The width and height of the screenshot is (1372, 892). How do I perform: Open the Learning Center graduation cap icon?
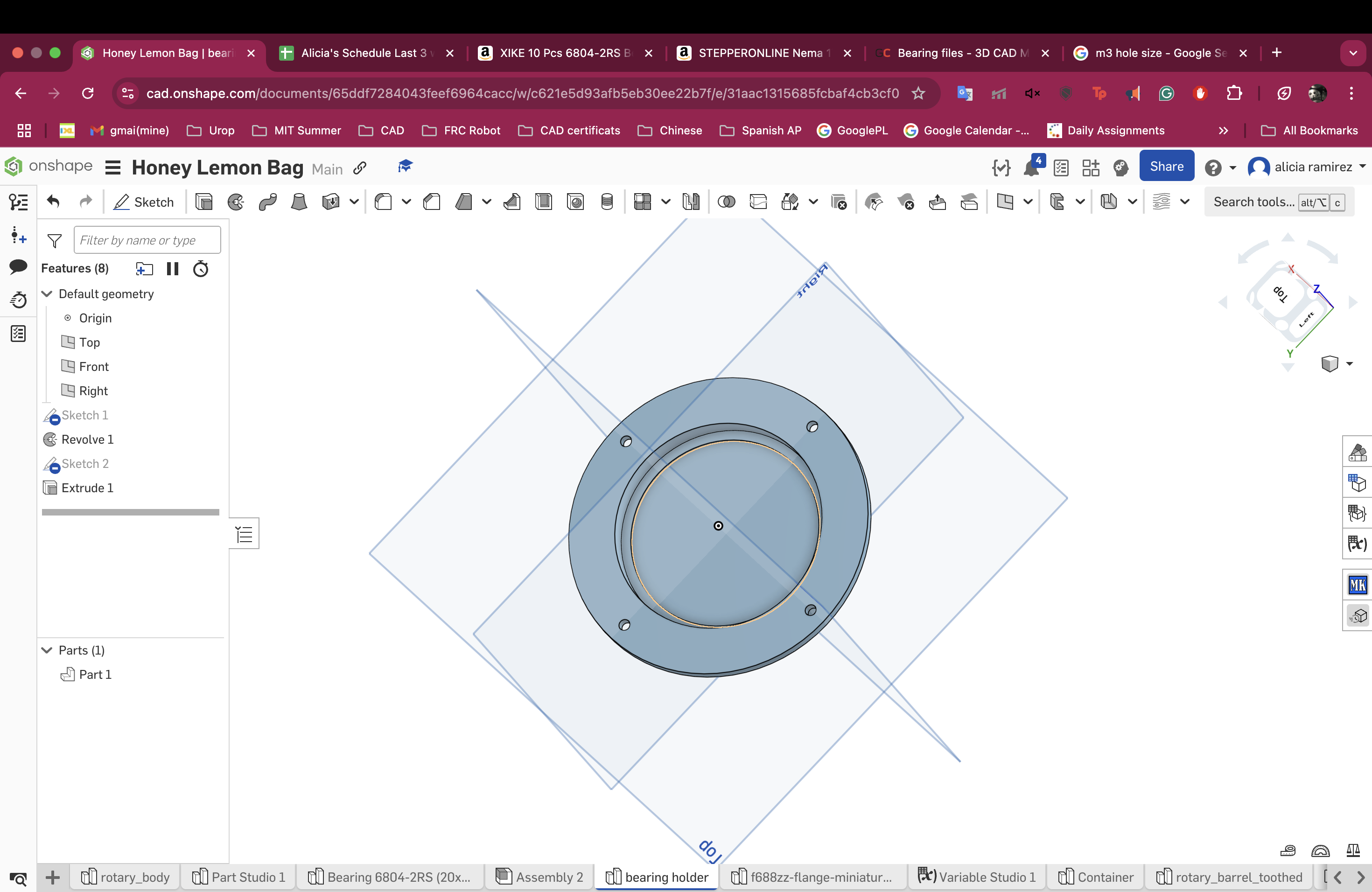tap(405, 167)
